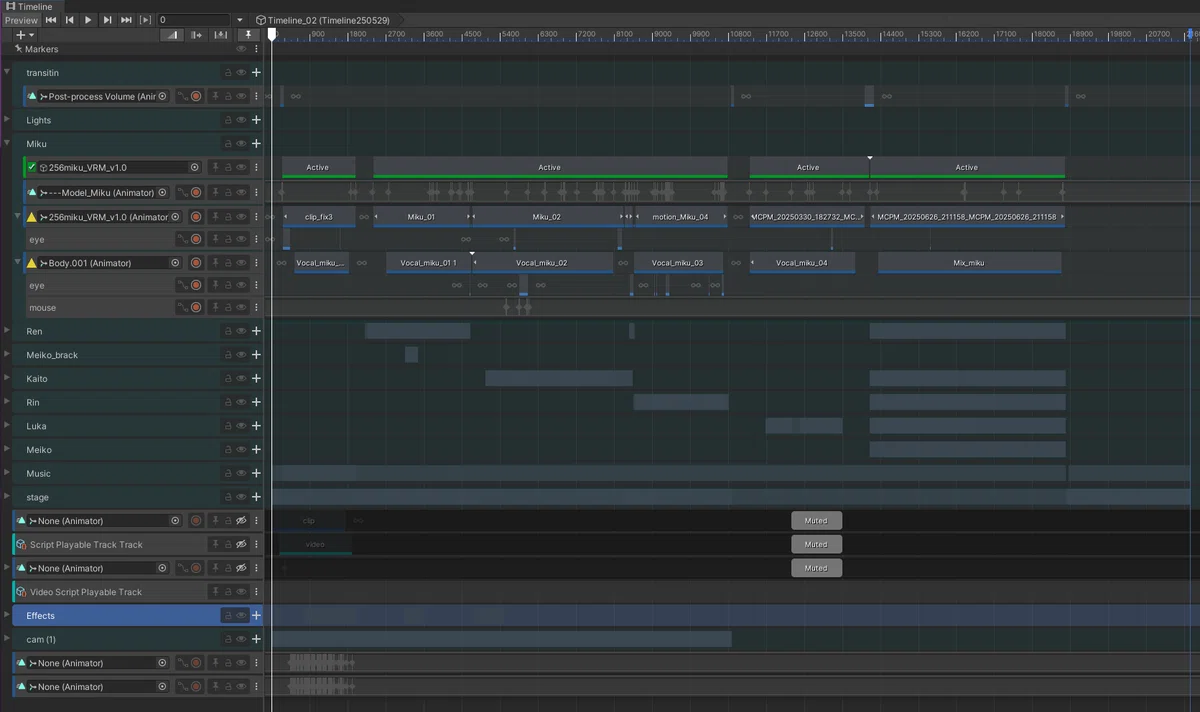The height and width of the screenshot is (712, 1200).
Task: Toggle visibility of the Markers row
Action: 241,49
